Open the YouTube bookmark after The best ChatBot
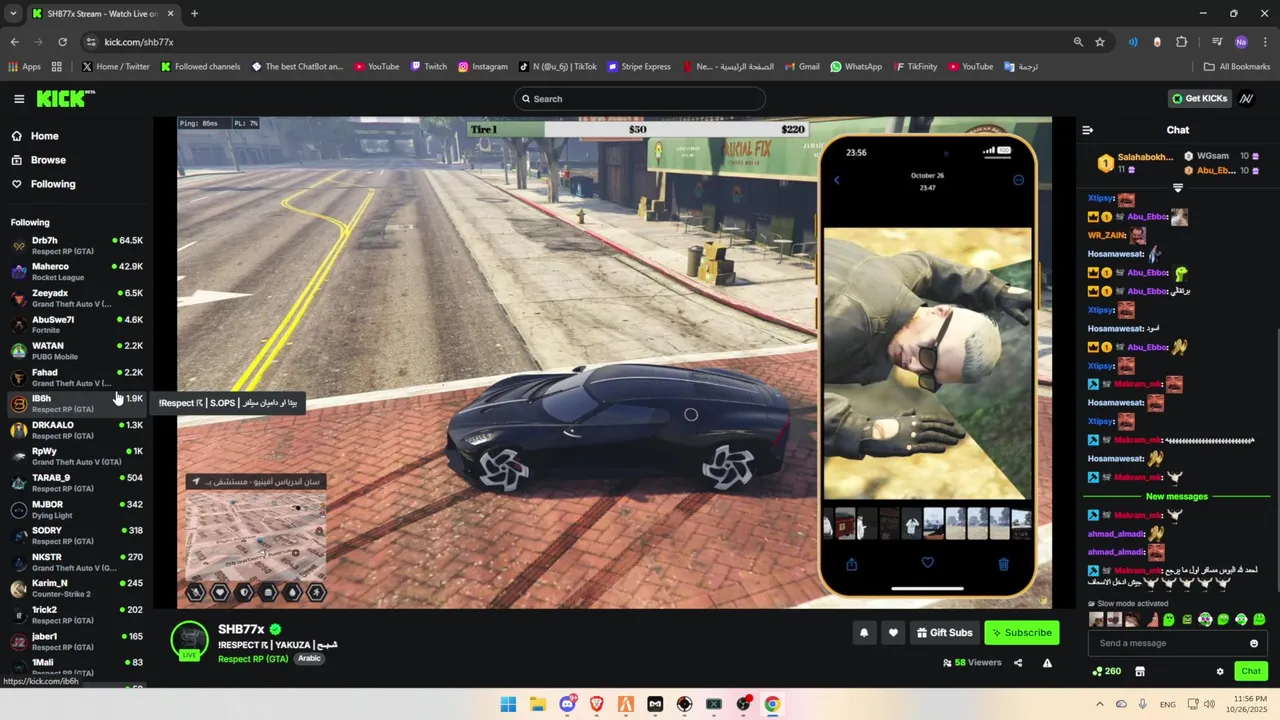 (x=375, y=67)
